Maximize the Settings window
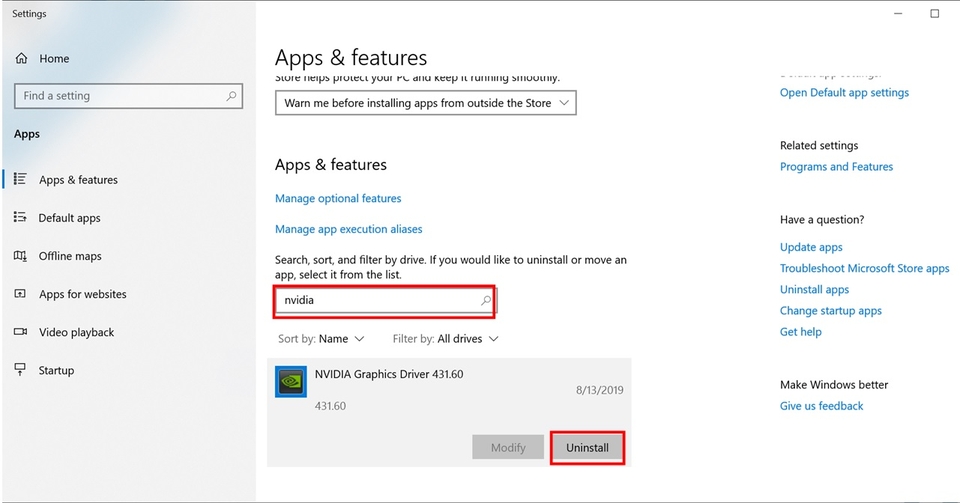This screenshot has width=960, height=503. (x=935, y=13)
